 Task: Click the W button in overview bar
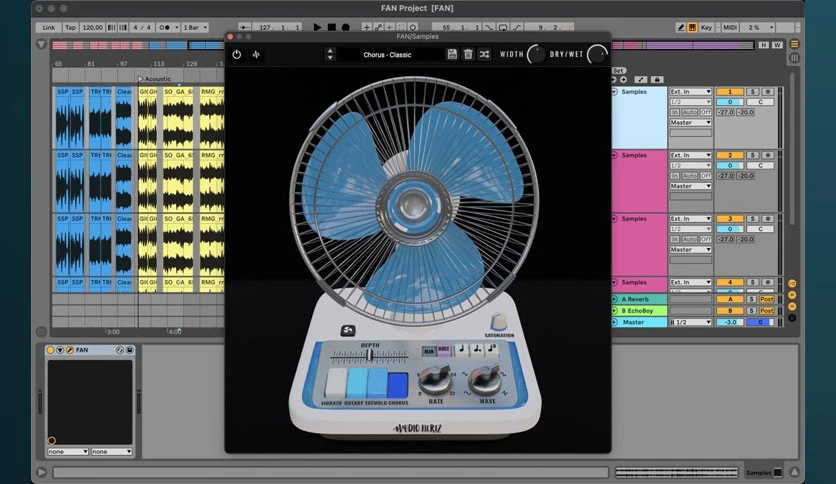[777, 45]
